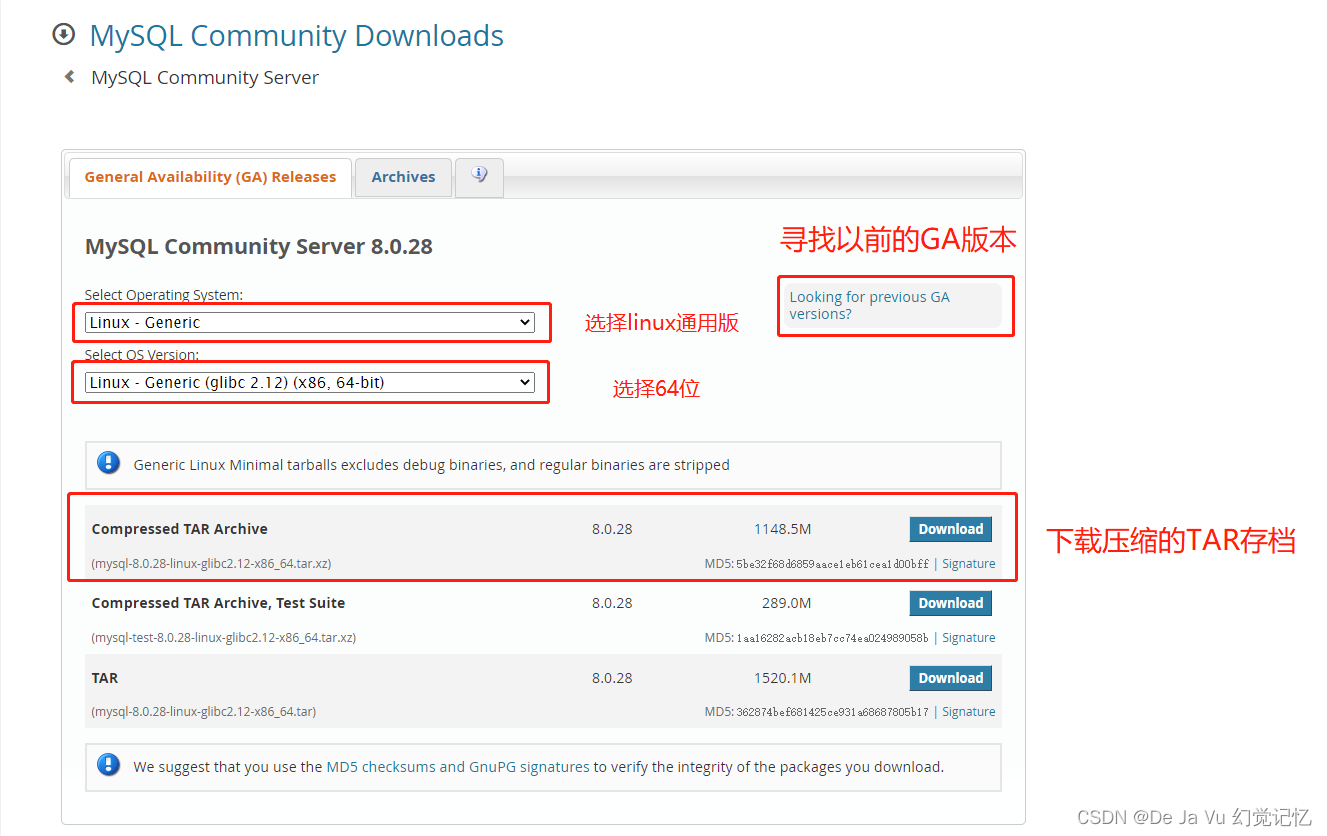Open the Select Operating System dropdown
The height and width of the screenshot is (836, 1327).
tap(310, 322)
